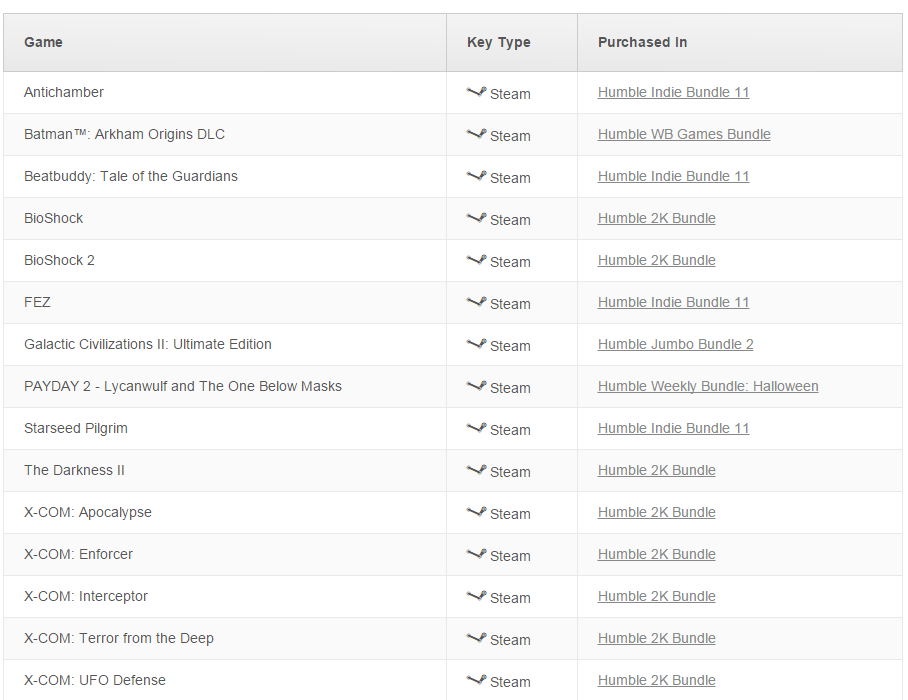Click the Steam icon for Starseed Pilgrim
The image size is (908, 700).
point(476,428)
